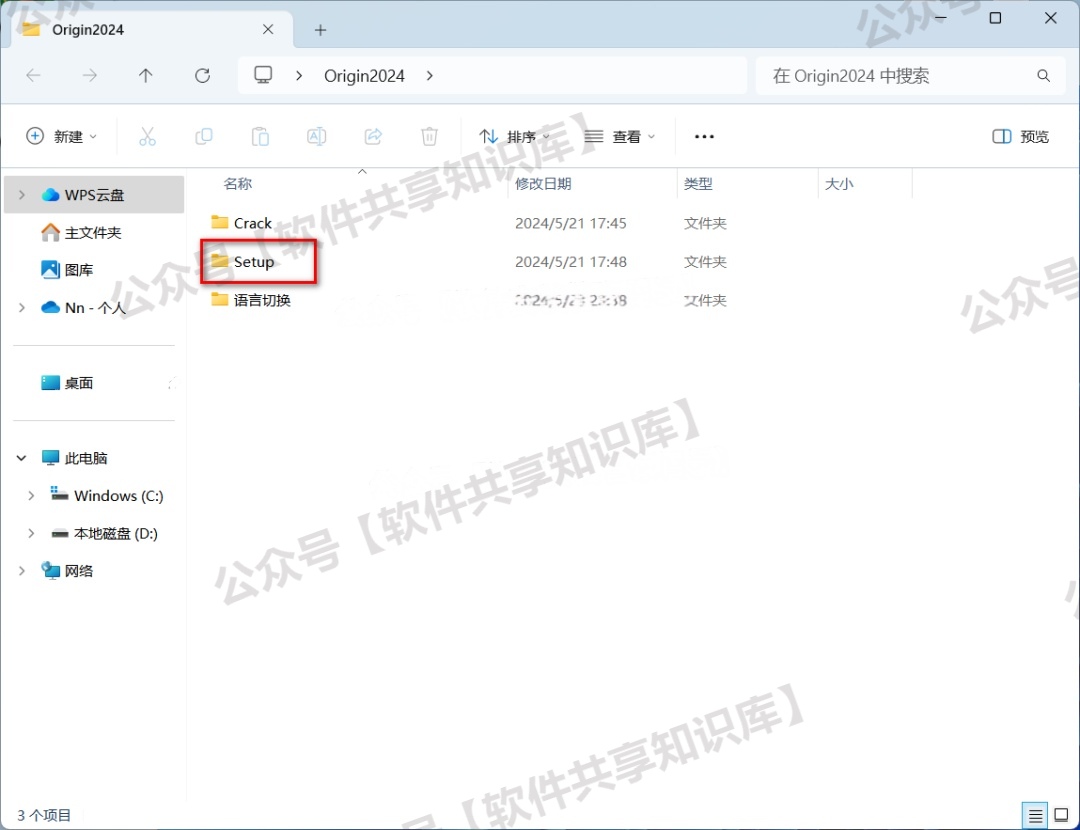
Task: Select the Crack folder
Action: click(x=252, y=223)
